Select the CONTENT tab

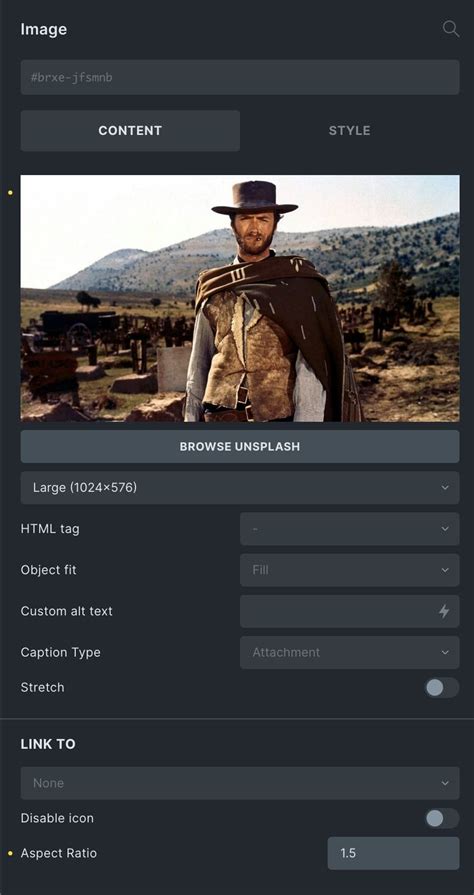point(130,131)
